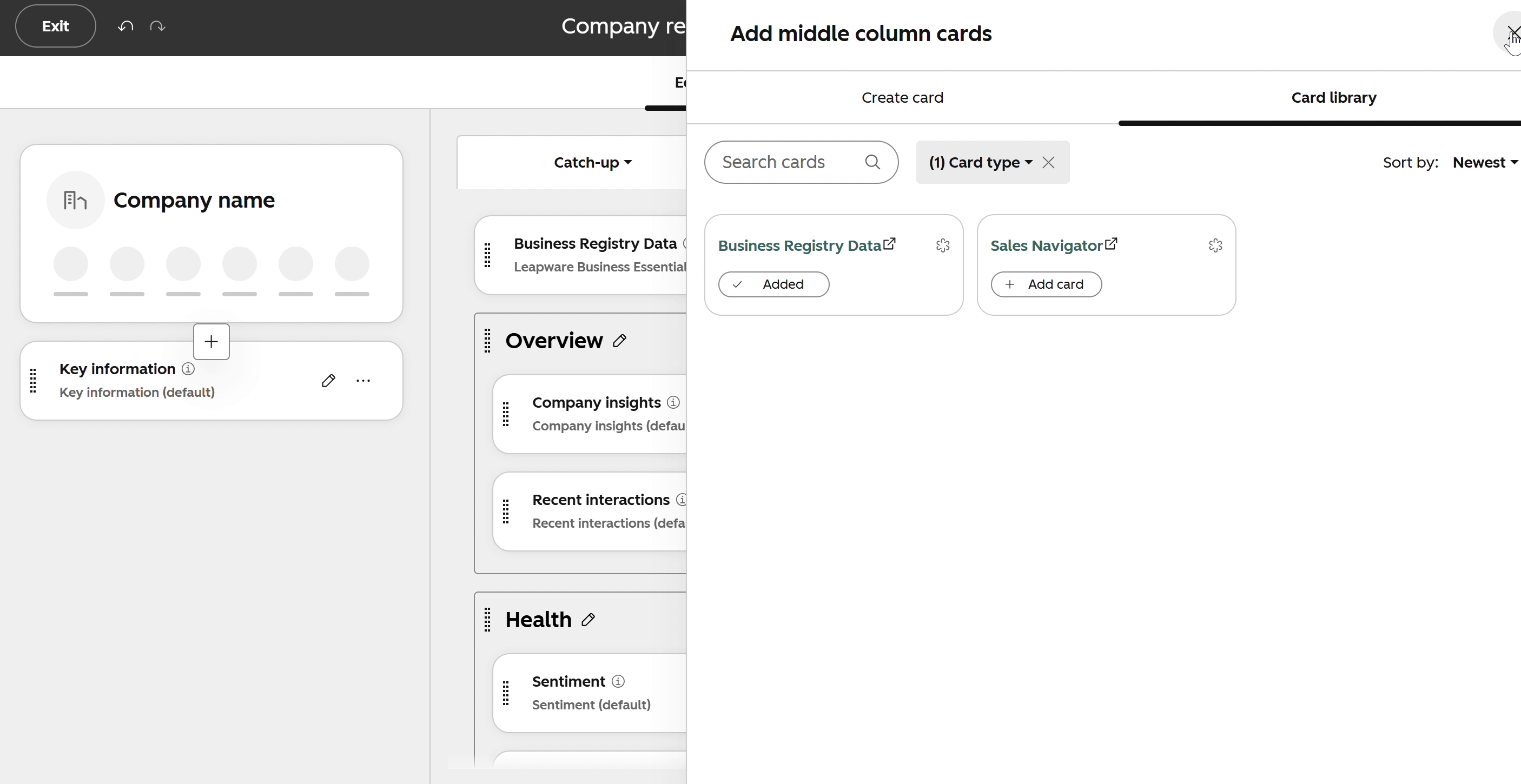Grab the Business Registry Data drag handle
The height and width of the screenshot is (784, 1521).
click(487, 255)
